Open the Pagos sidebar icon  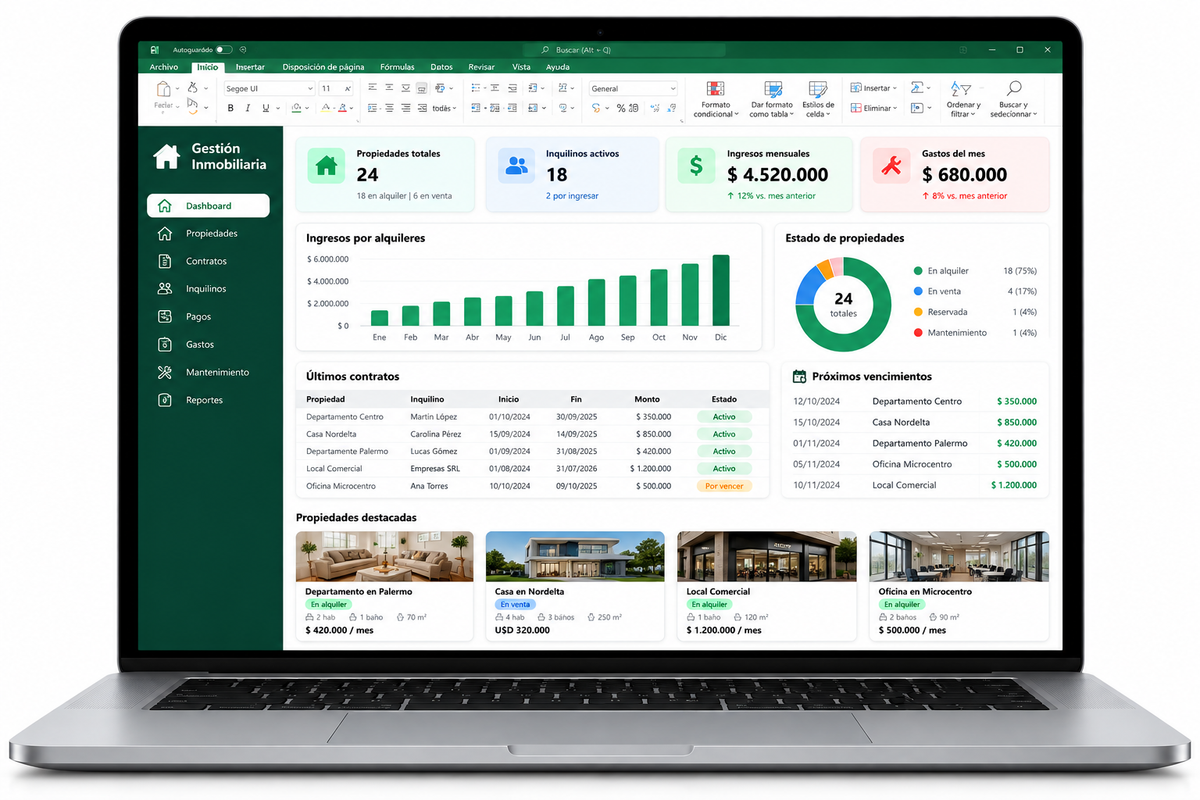[x=165, y=317]
